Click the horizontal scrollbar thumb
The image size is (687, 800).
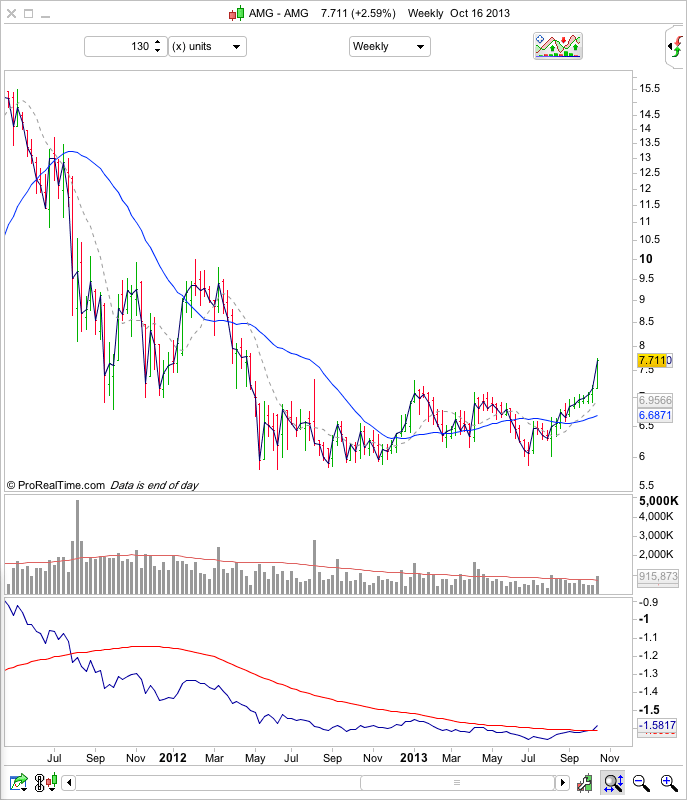[x=457, y=782]
